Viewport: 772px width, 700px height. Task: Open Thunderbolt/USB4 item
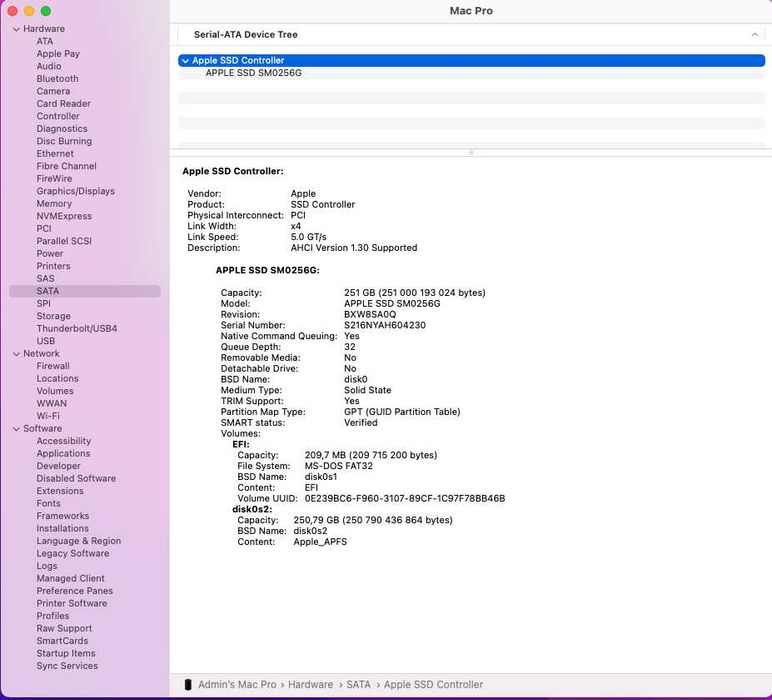[x=77, y=328]
